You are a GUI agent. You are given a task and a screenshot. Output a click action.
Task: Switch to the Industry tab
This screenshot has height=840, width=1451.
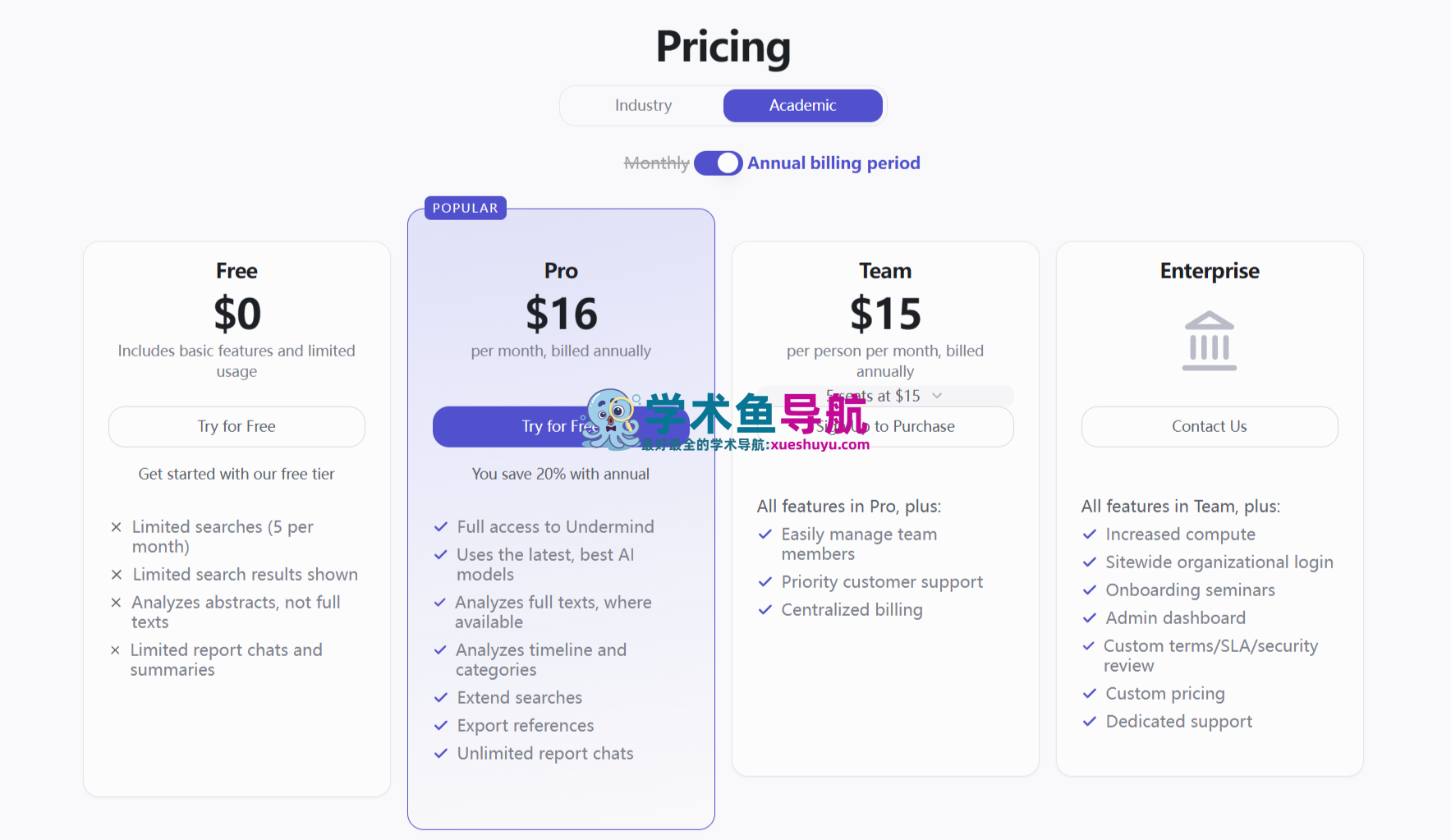643,106
